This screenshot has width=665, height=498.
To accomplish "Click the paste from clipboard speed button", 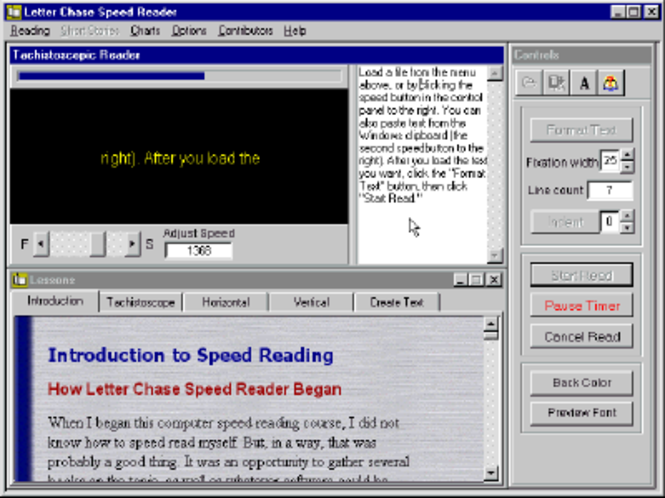I will click(556, 83).
